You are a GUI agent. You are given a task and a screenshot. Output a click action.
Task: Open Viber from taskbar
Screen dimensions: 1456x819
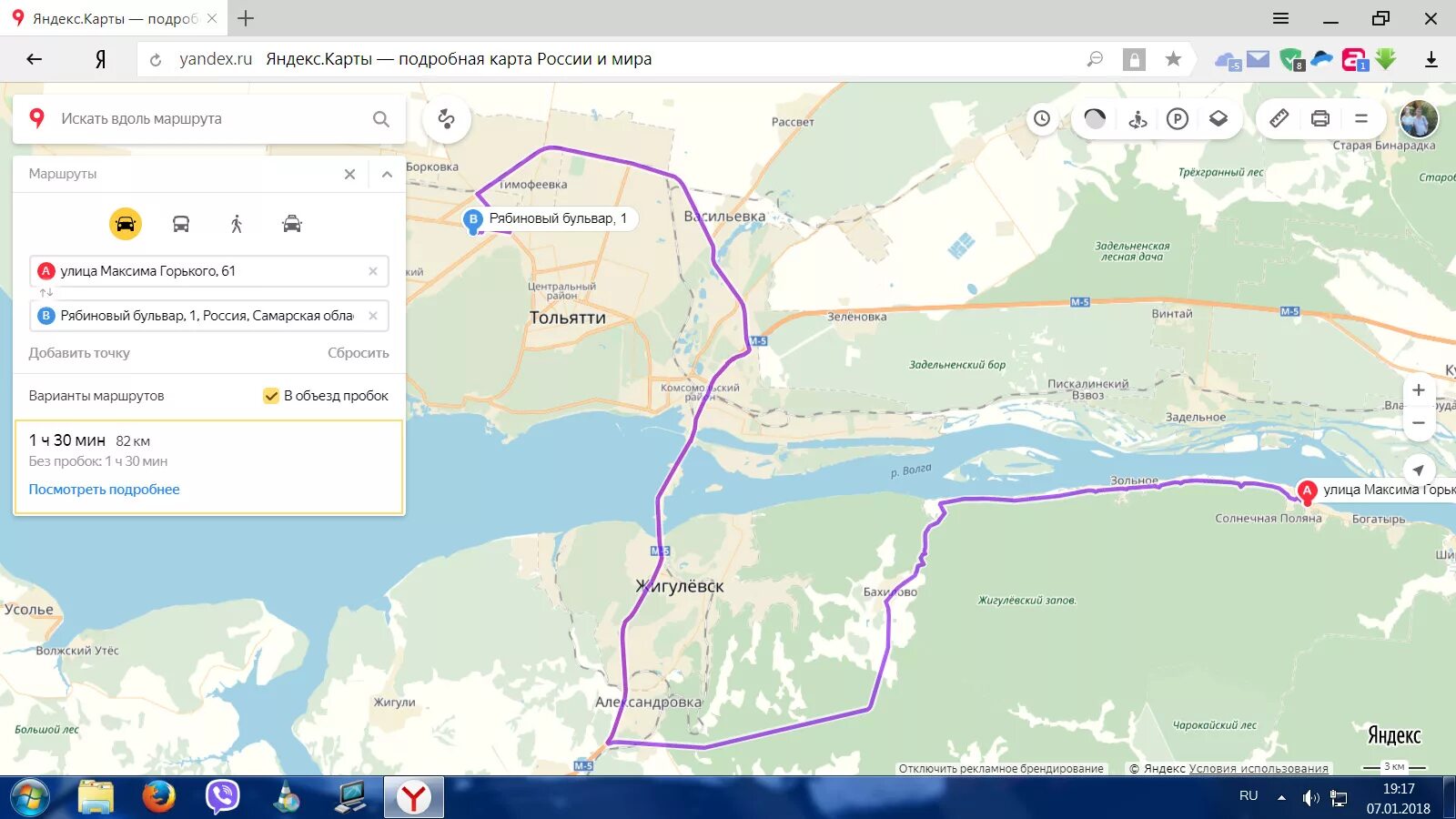223,797
